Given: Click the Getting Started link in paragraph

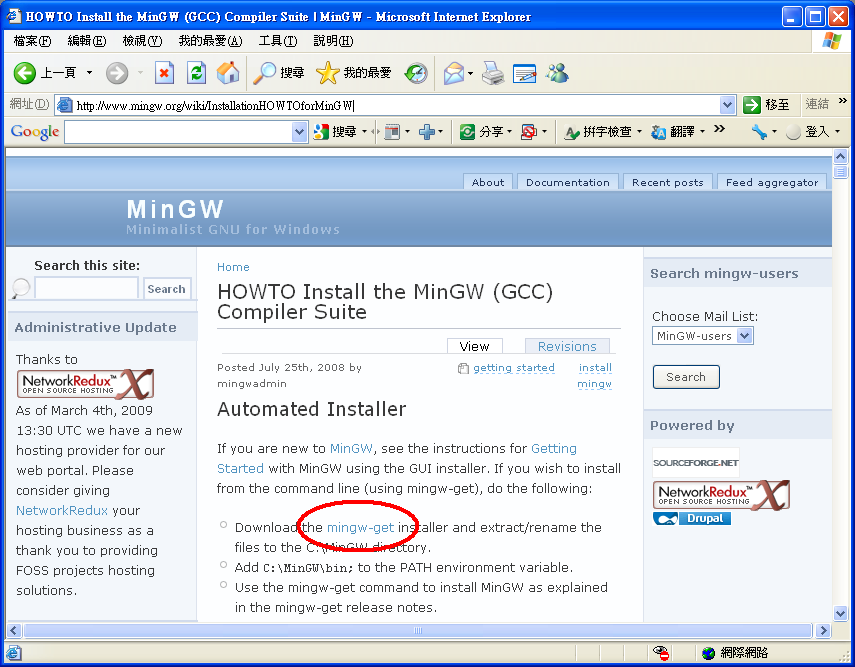Looking at the screenshot, I should pos(397,458).
